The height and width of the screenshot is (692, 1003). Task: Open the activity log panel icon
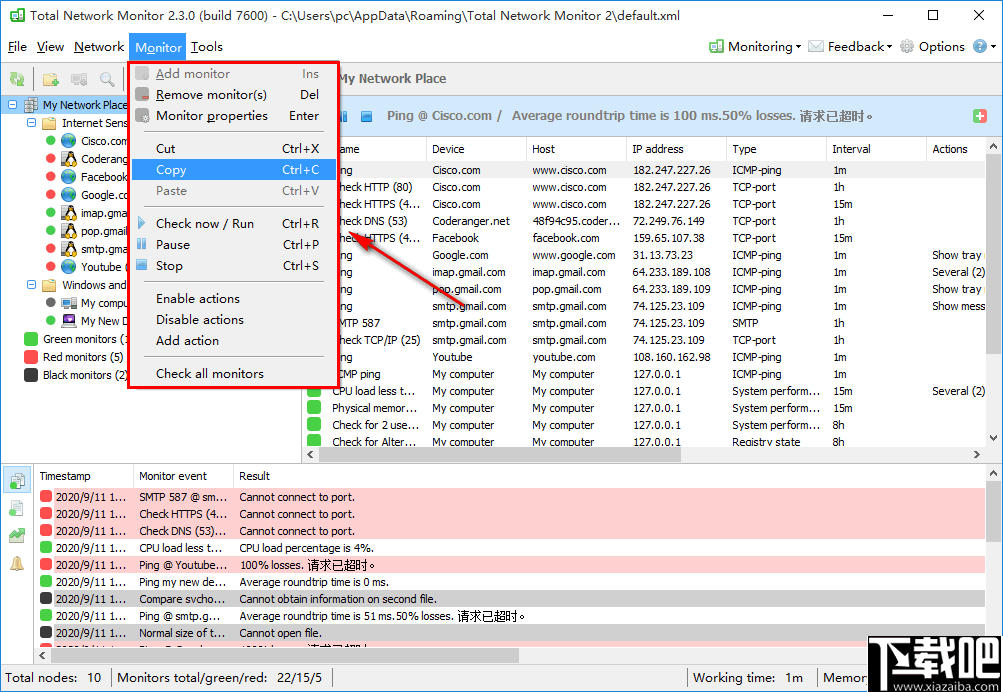(16, 480)
